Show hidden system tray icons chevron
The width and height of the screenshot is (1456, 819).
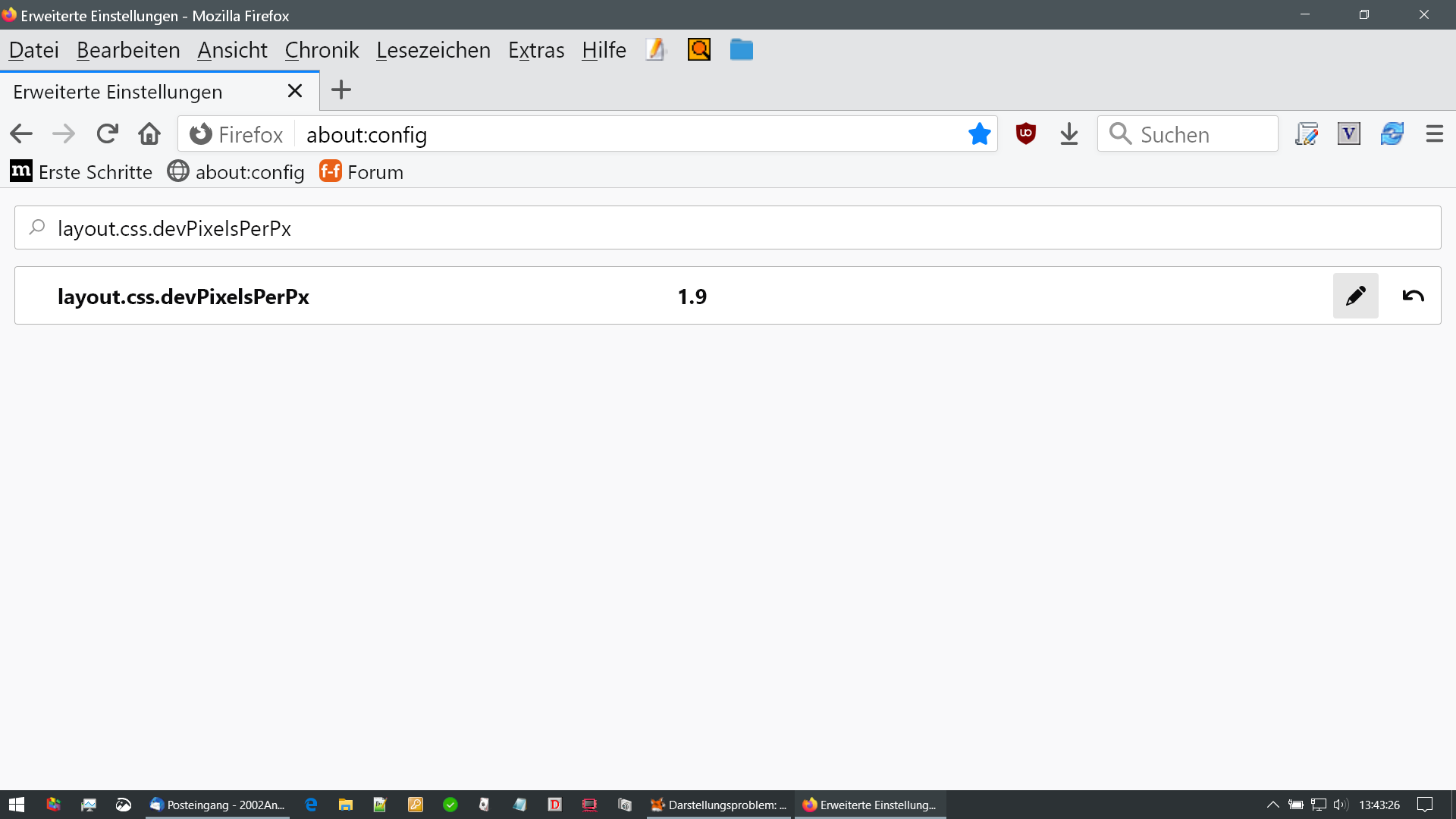(1272, 805)
